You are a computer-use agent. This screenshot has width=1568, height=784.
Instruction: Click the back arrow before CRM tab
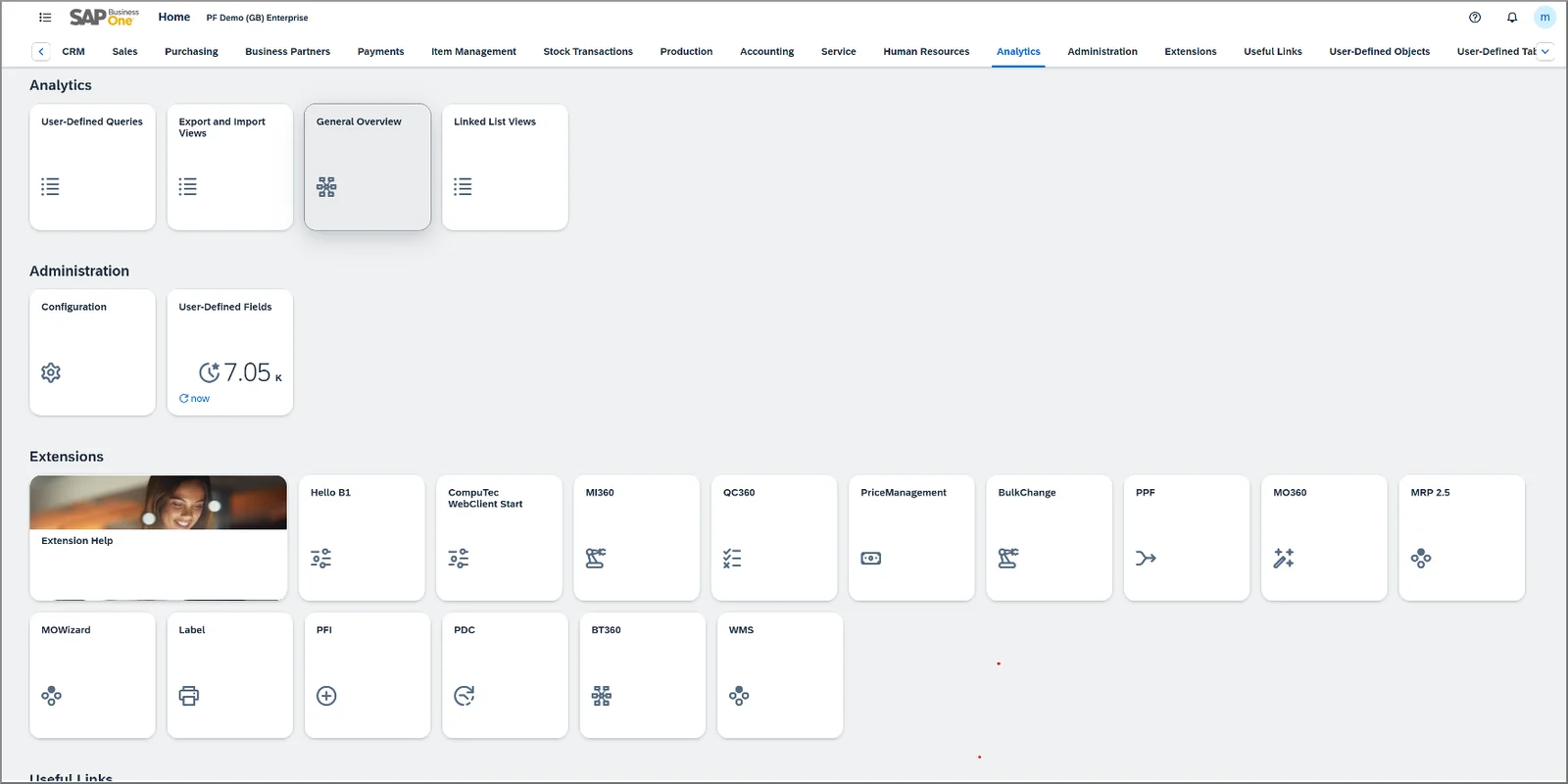tap(41, 52)
